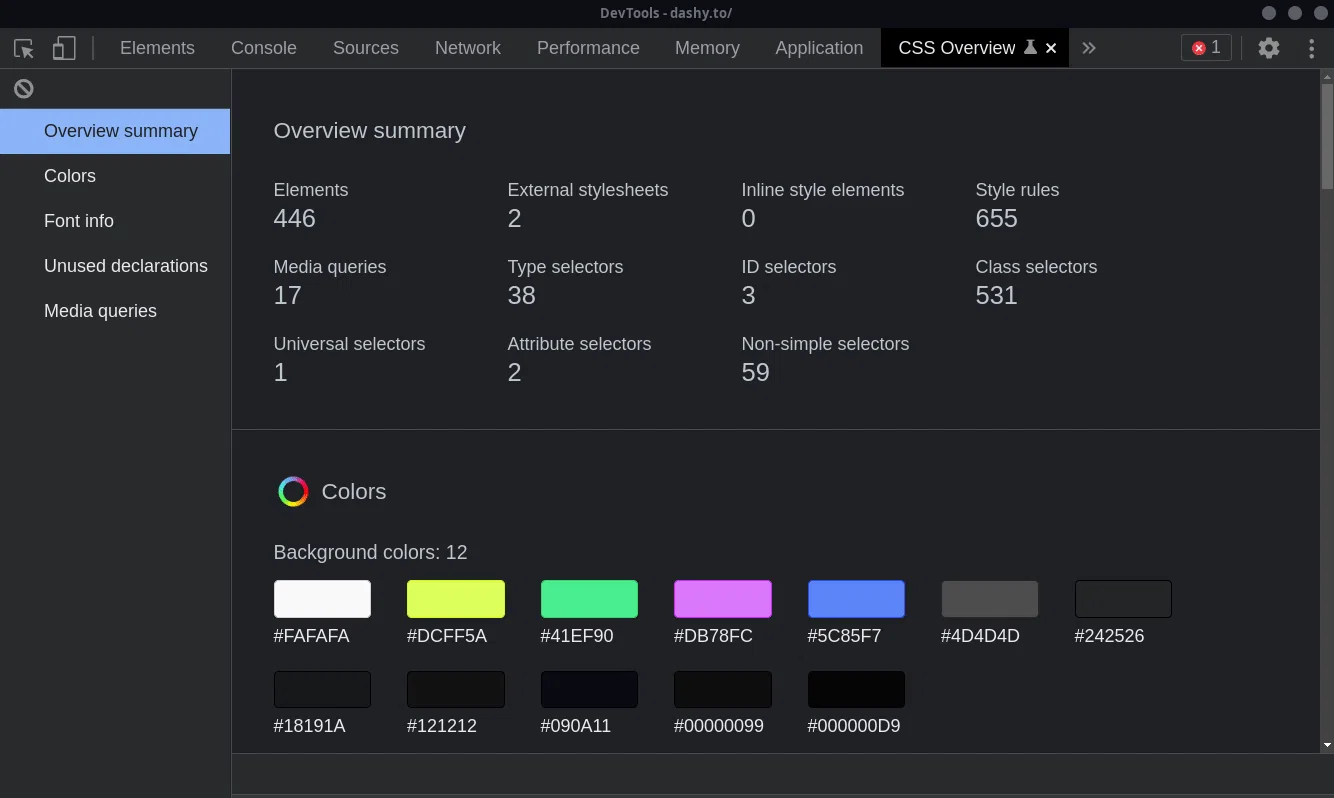Click the clear overview icon
1334x798 pixels.
24,89
